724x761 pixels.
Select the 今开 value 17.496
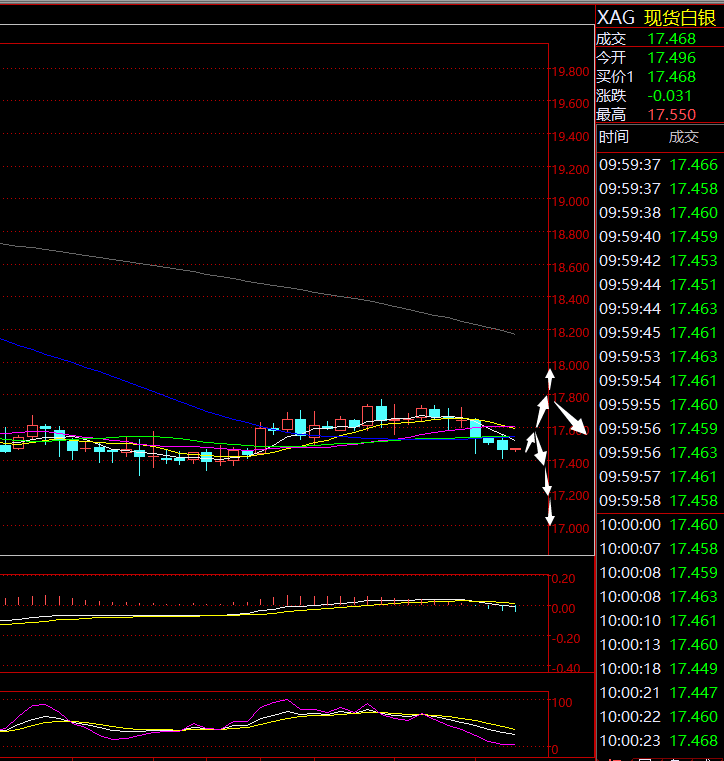(x=671, y=58)
